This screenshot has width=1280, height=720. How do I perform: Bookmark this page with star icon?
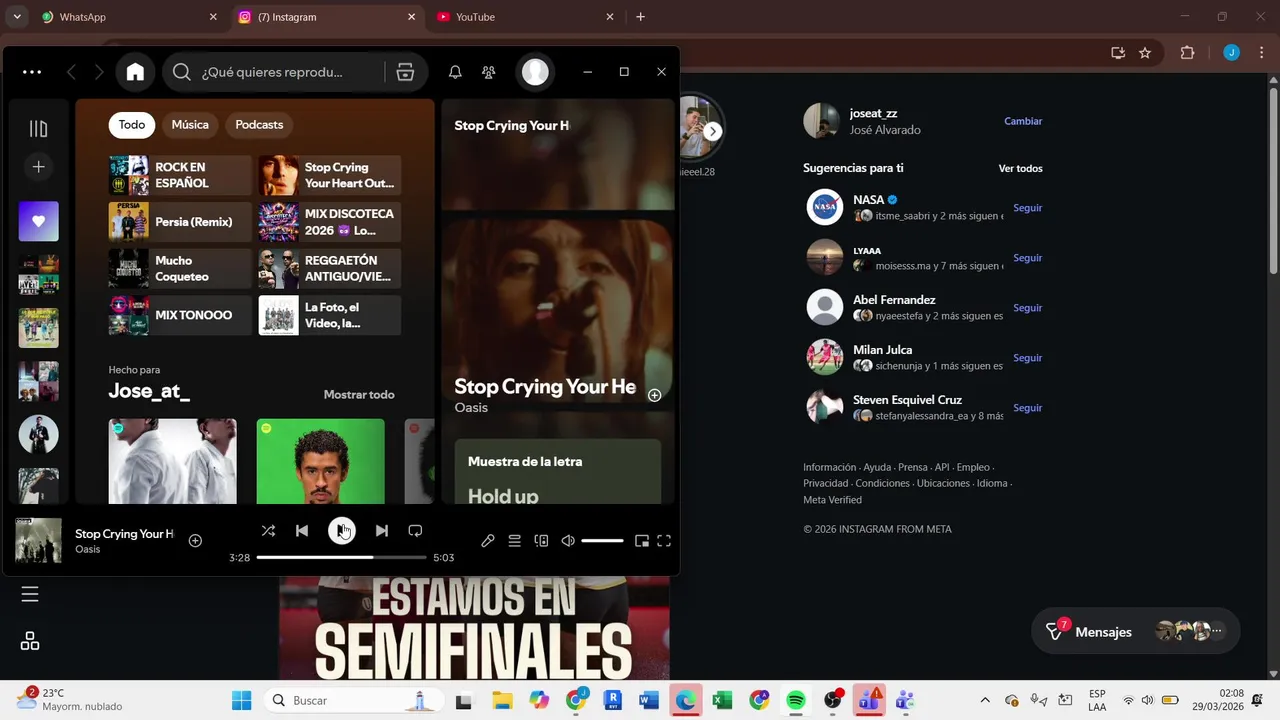pos(1145,53)
